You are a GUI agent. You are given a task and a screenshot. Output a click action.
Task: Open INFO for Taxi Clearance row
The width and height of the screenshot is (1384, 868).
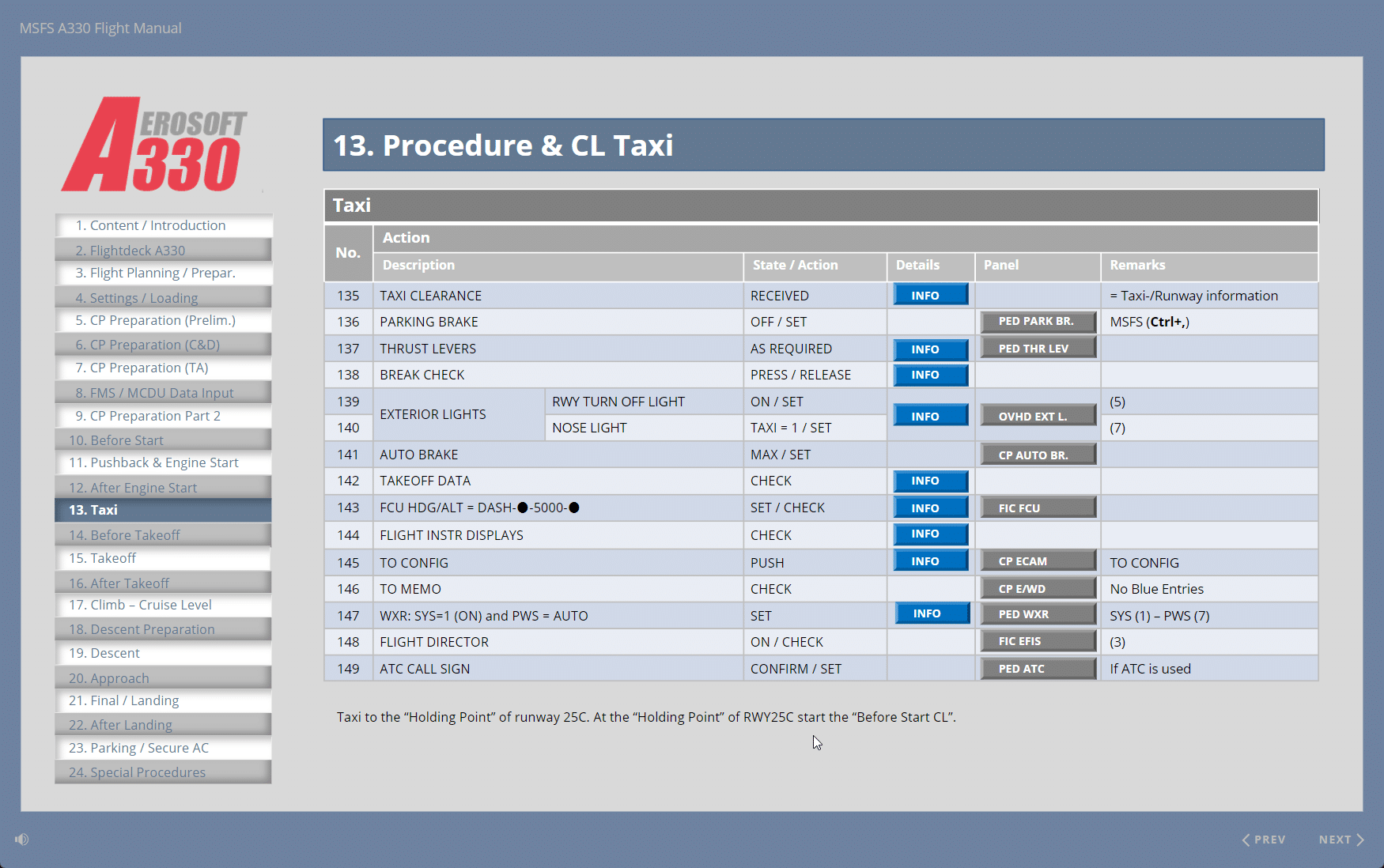[x=930, y=295]
